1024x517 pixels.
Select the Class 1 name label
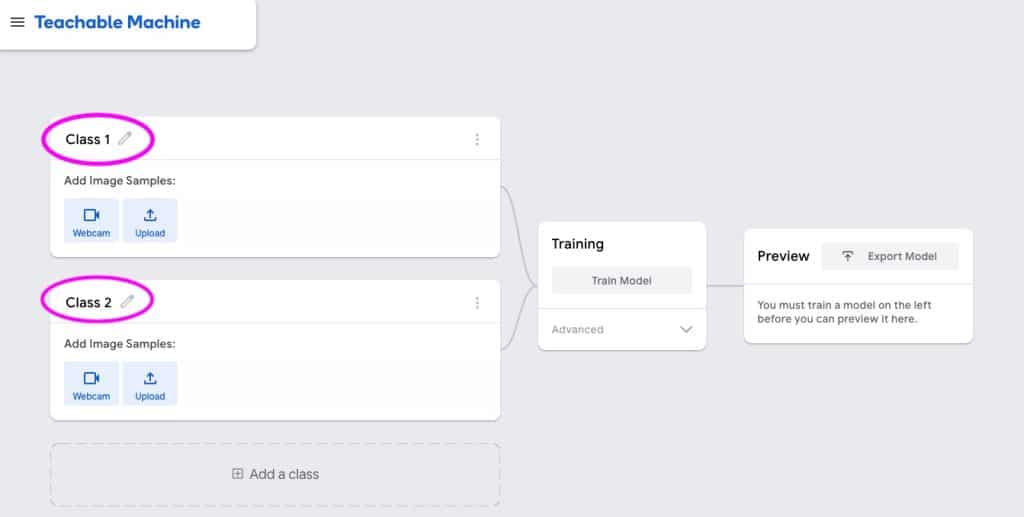[88, 139]
